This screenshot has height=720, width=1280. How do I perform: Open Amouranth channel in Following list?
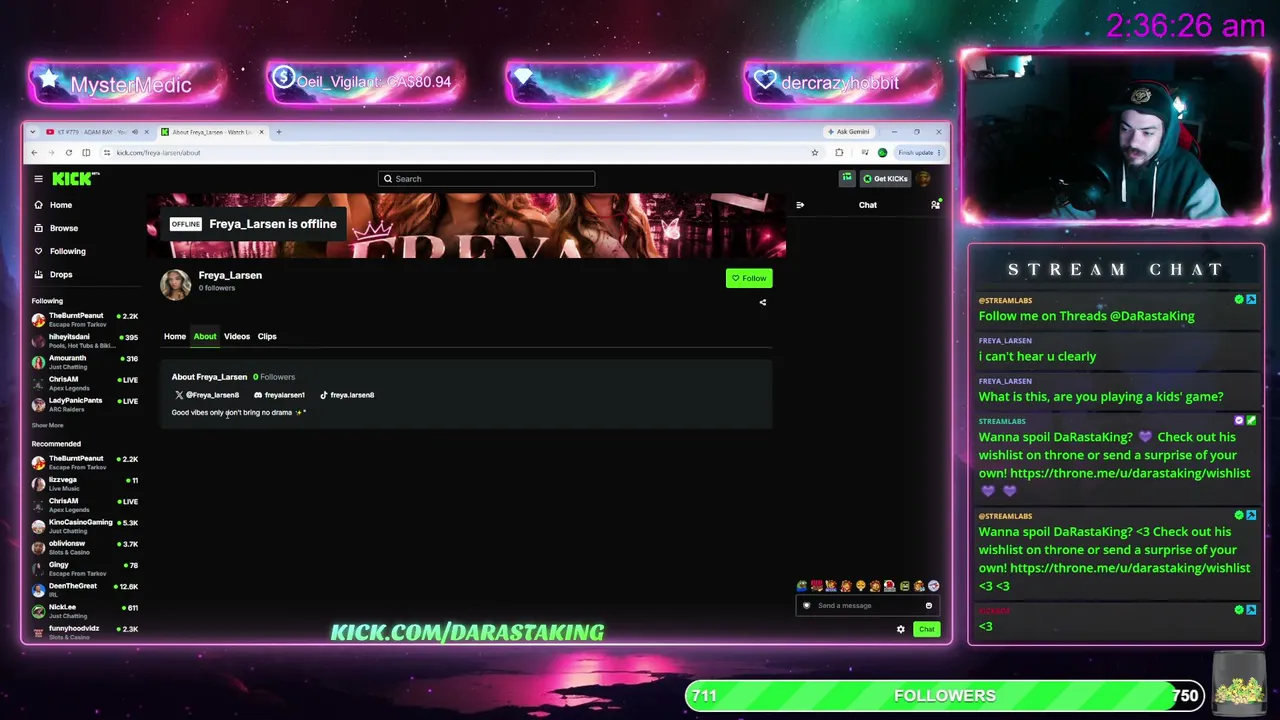click(85, 362)
